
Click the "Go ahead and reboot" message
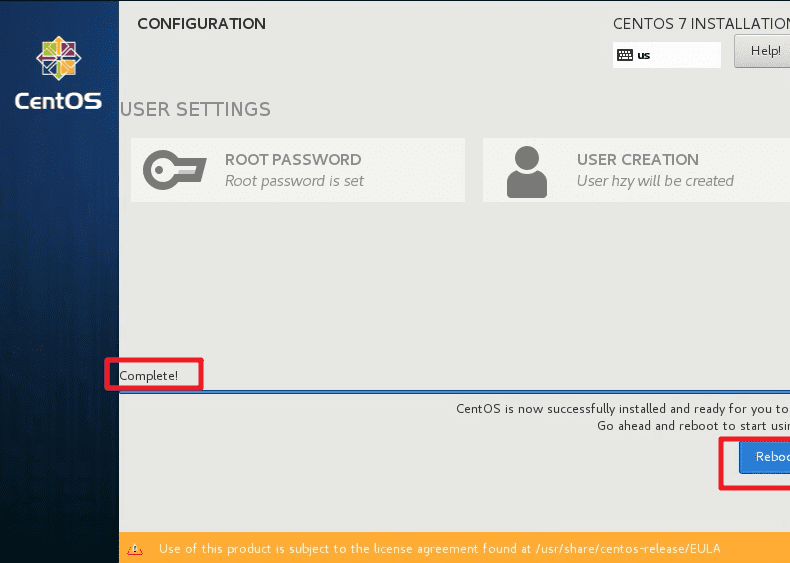click(x=693, y=426)
